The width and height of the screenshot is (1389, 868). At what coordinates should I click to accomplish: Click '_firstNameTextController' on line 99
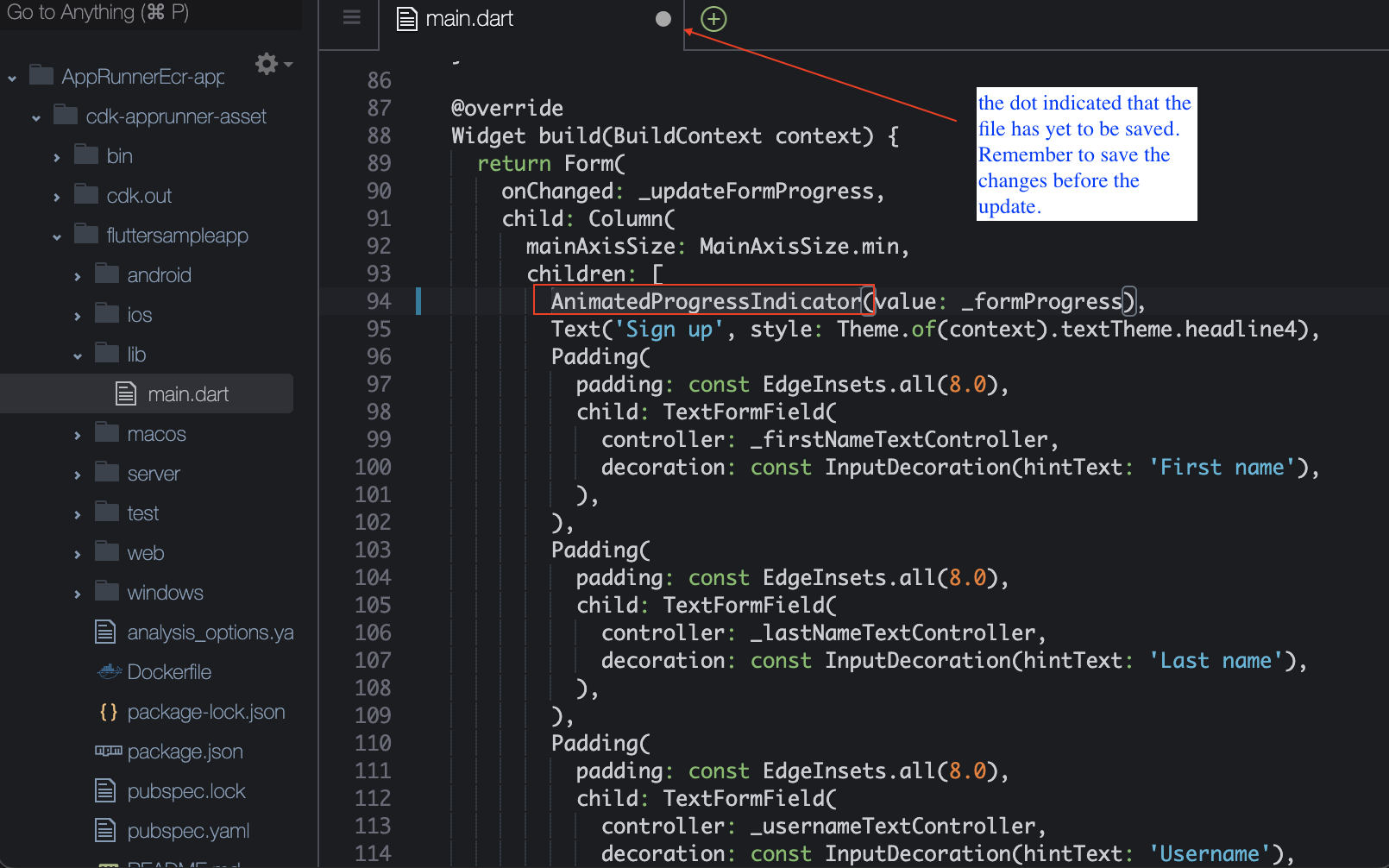point(898,439)
